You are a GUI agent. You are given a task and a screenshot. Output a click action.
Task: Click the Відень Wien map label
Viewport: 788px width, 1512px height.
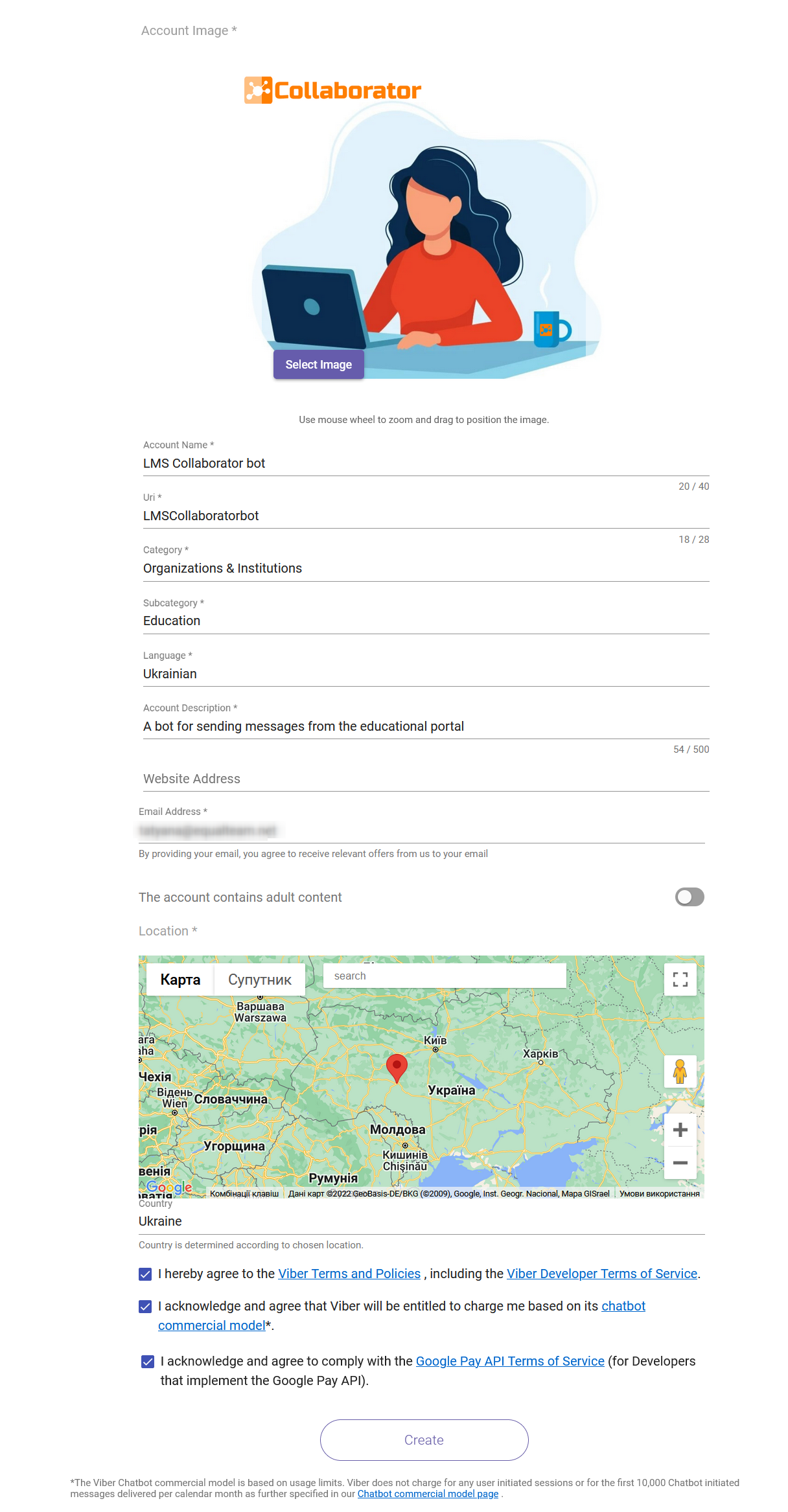pyautogui.click(x=175, y=1097)
